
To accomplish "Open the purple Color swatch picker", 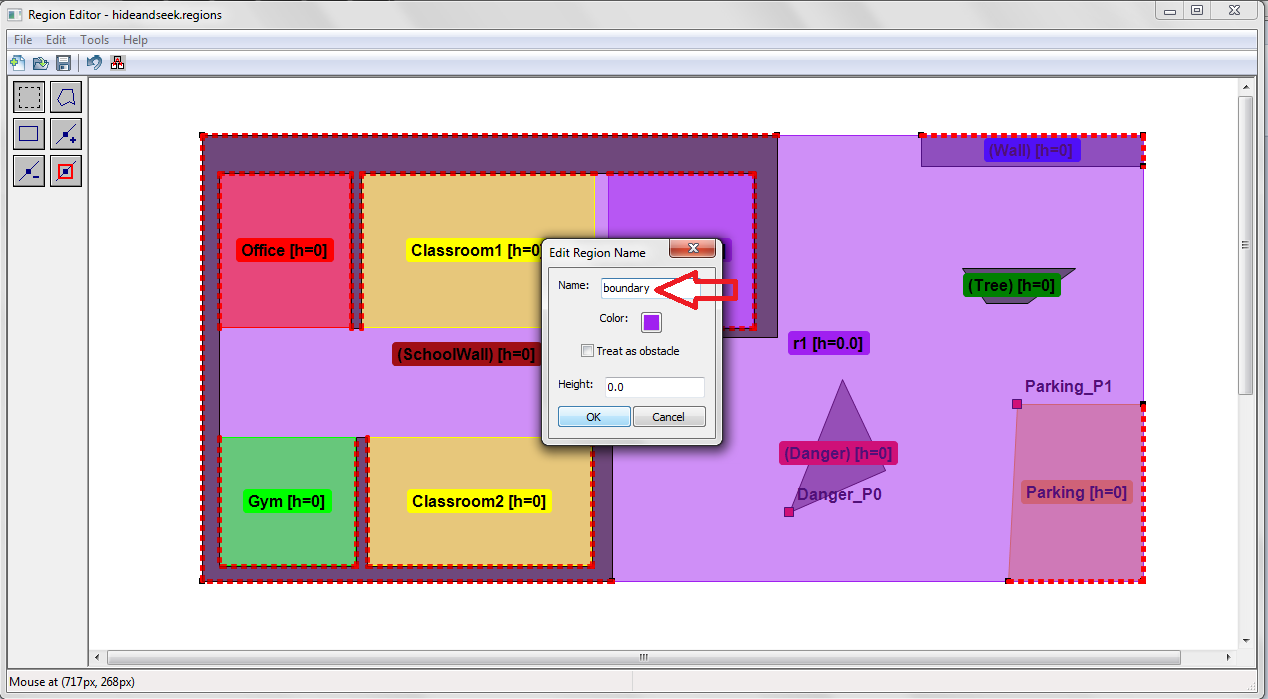I will pyautogui.click(x=651, y=321).
